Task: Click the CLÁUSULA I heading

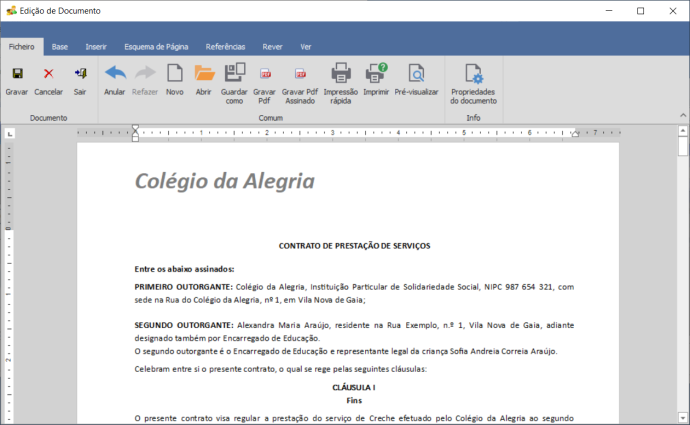Action: [x=354, y=388]
